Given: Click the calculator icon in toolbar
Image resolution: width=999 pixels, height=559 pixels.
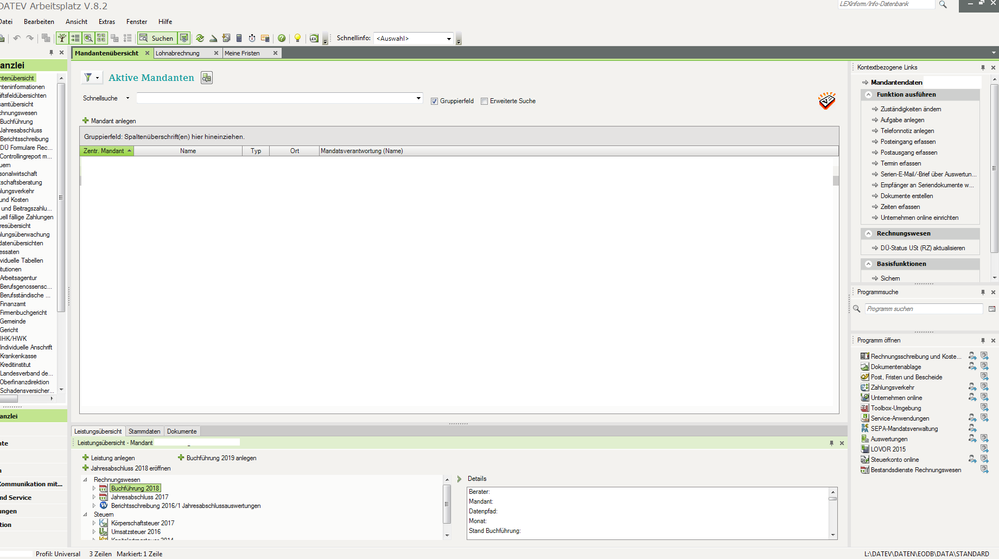Looking at the screenshot, I should tap(239, 38).
